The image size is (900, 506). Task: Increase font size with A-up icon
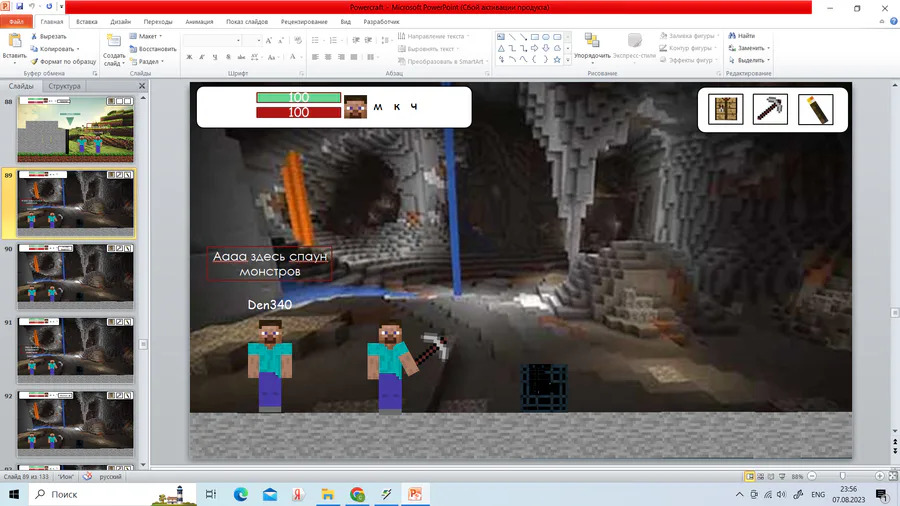pos(269,40)
